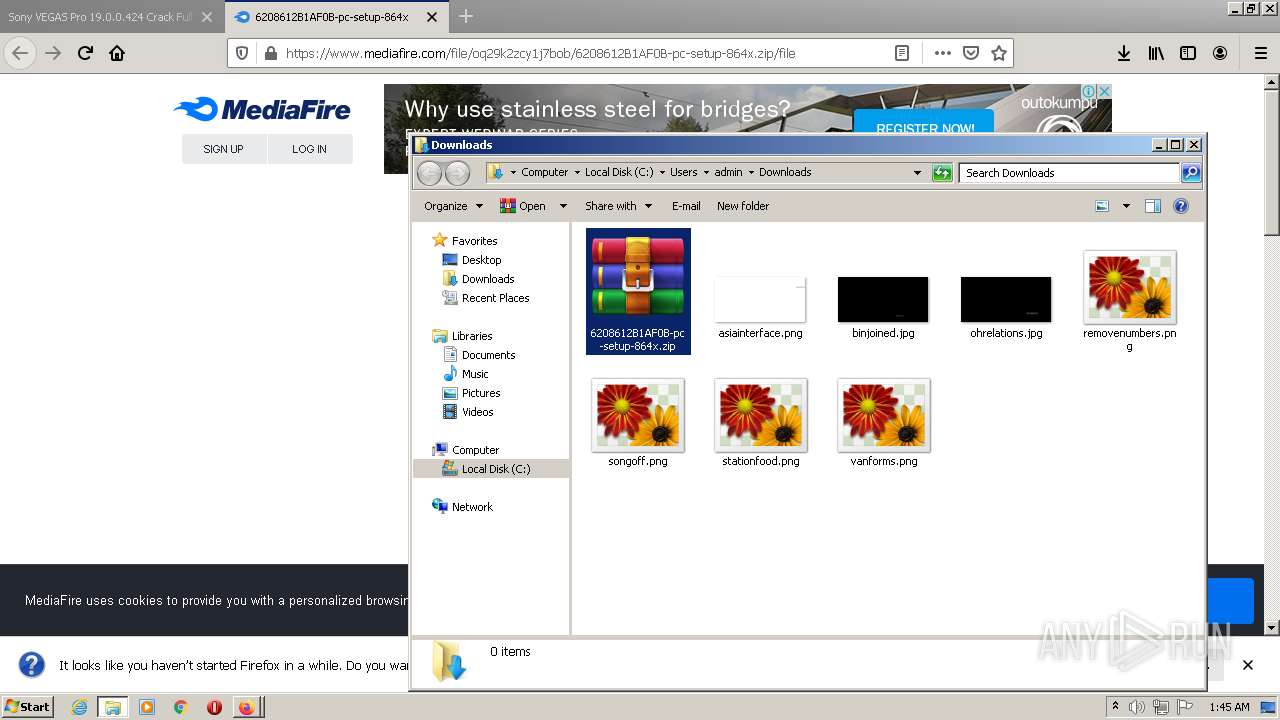Viewport: 1280px width, 720px height.
Task: Open Firefox from the taskbar
Action: click(x=246, y=707)
